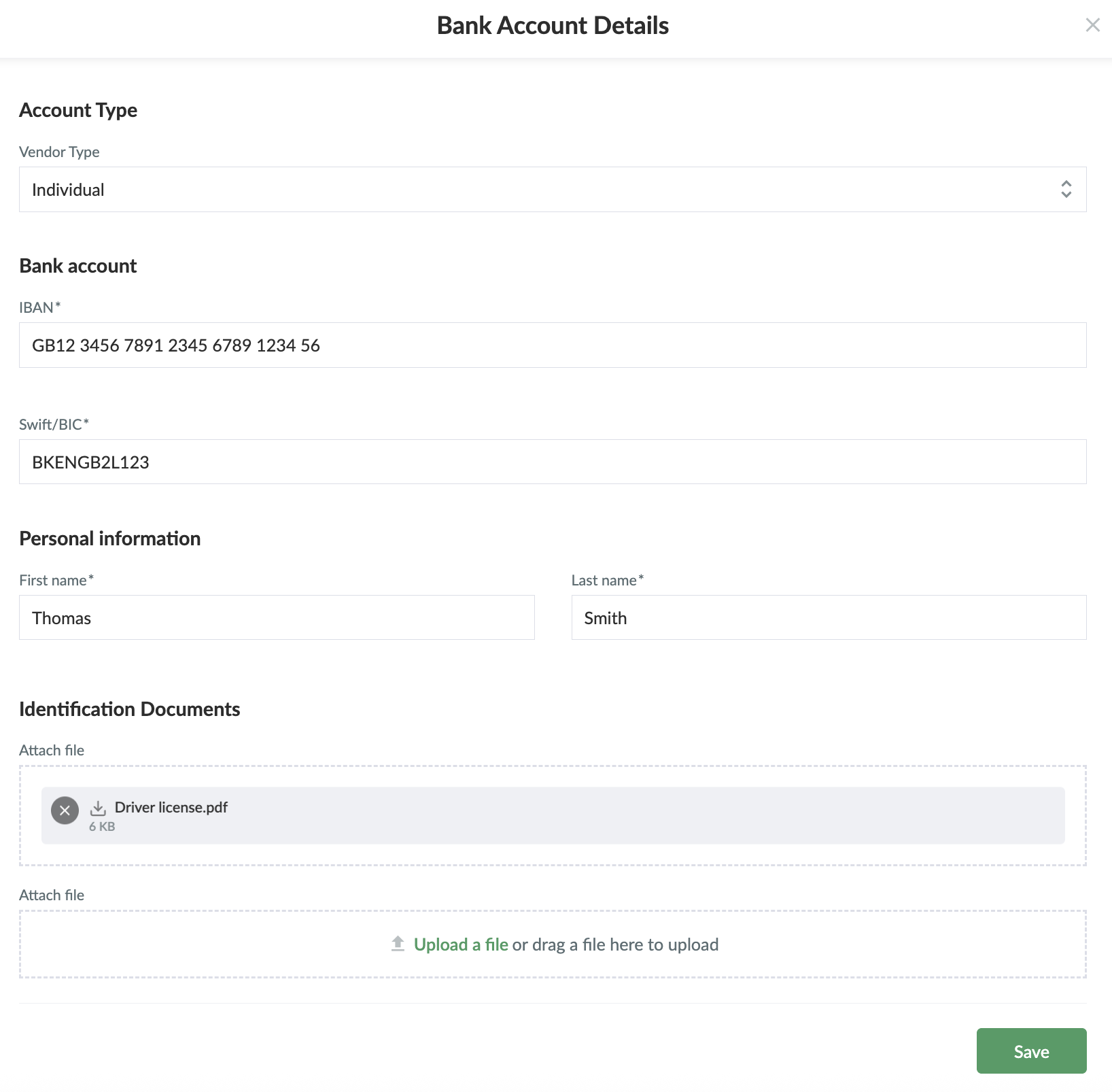Focus the First name field
This screenshot has width=1112, height=1092.
[x=277, y=618]
